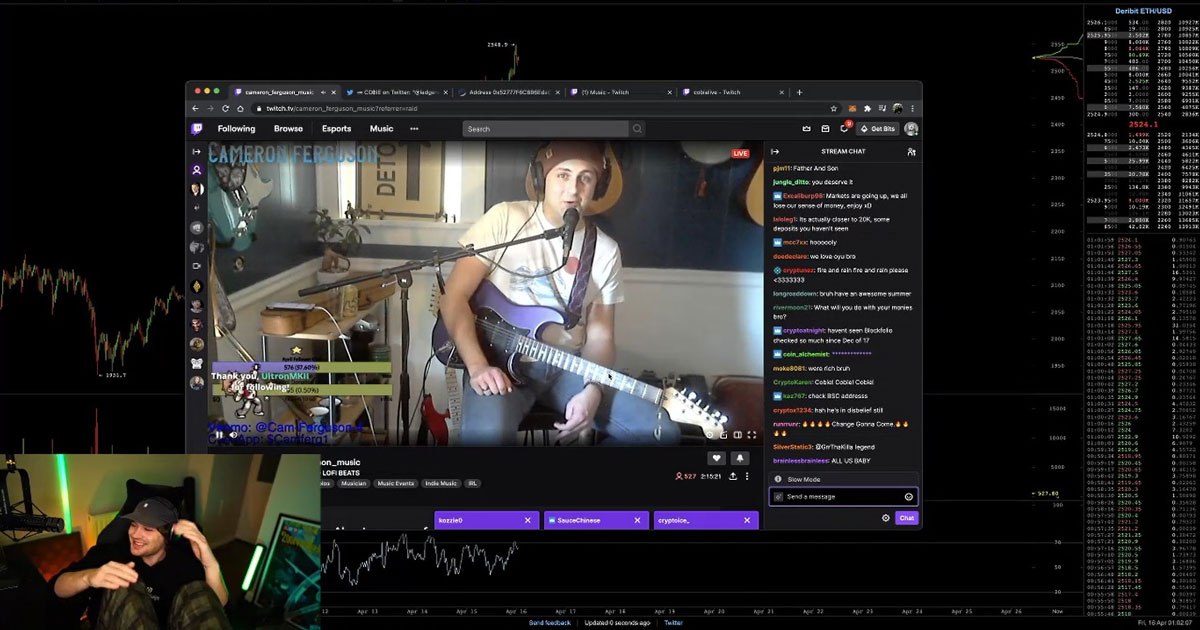Click the Twitch logo home icon
This screenshot has height=630, width=1200.
[197, 129]
